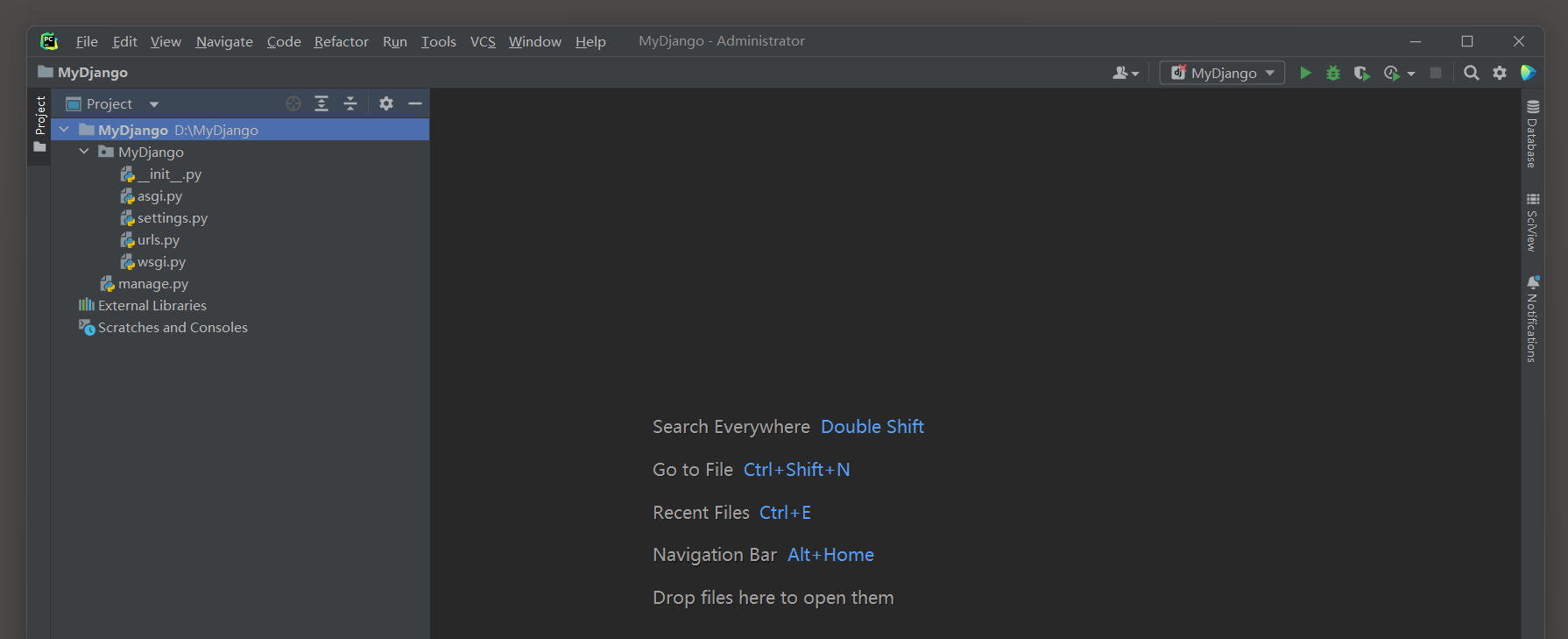Open Code With Me user icon
Viewport: 1568px width, 639px height.
[x=1126, y=73]
